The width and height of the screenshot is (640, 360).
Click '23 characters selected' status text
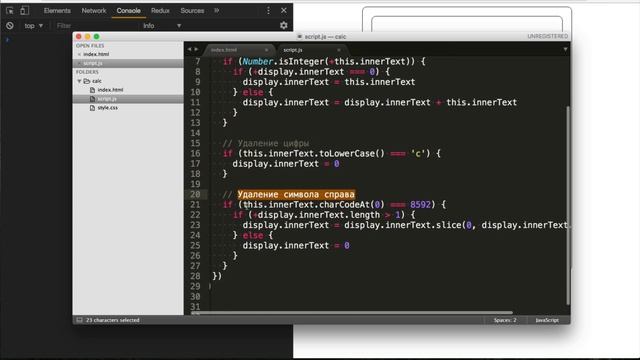coord(113,320)
